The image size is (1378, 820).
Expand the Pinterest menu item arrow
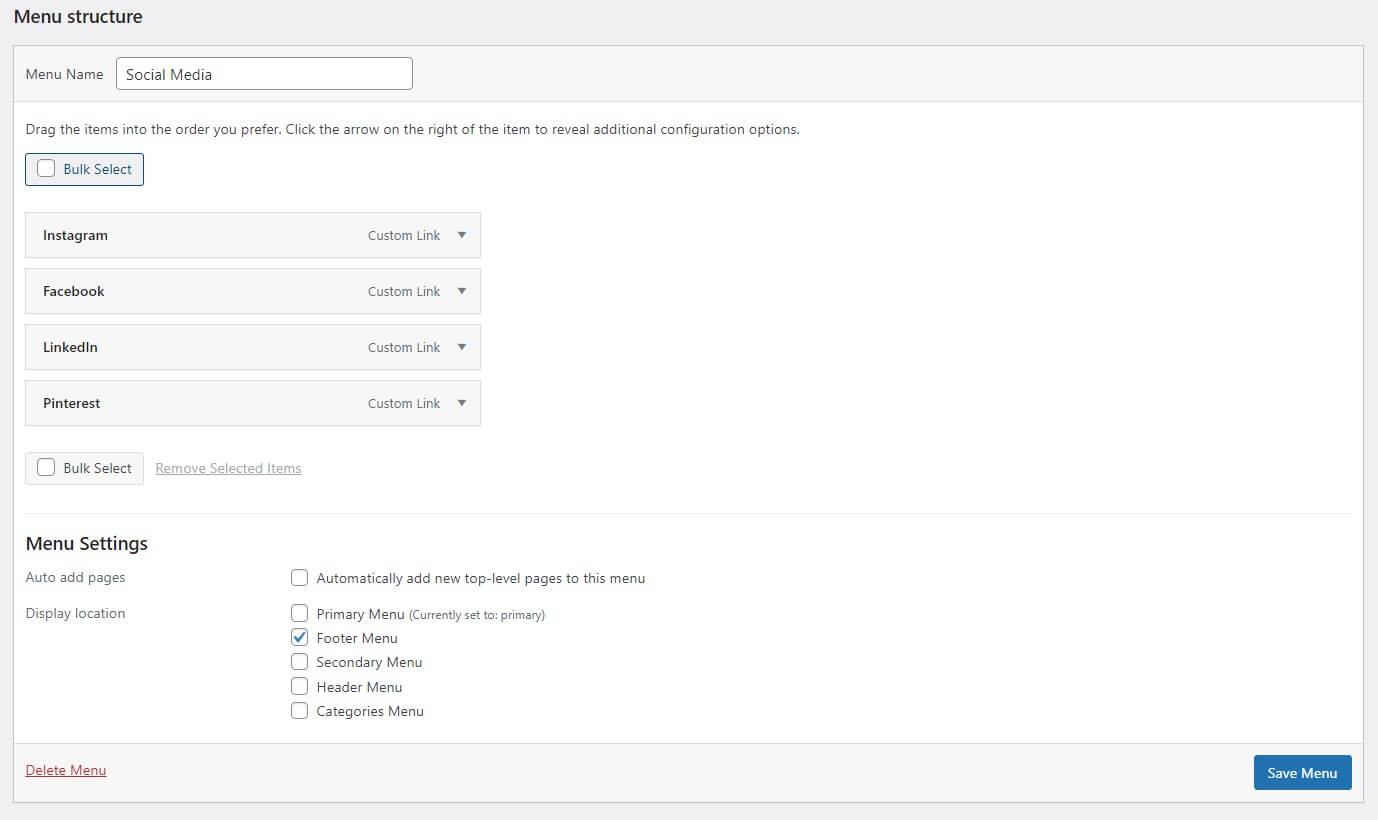point(461,403)
